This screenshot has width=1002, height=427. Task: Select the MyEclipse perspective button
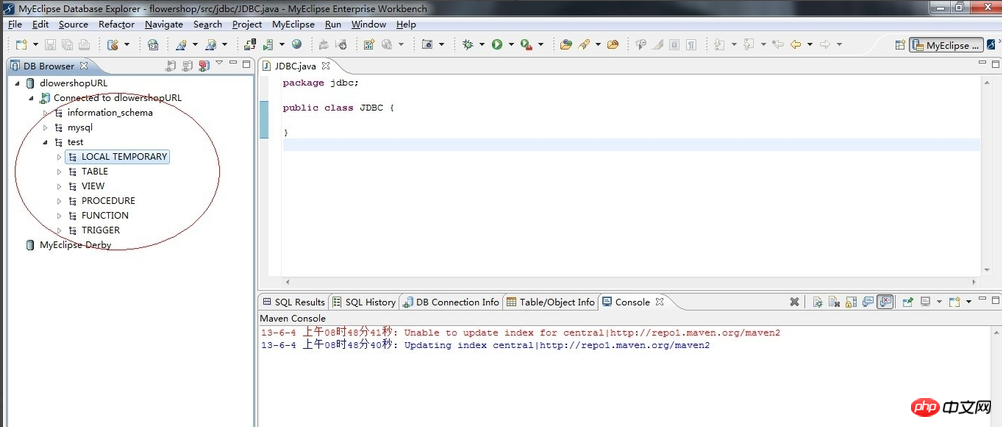click(947, 45)
